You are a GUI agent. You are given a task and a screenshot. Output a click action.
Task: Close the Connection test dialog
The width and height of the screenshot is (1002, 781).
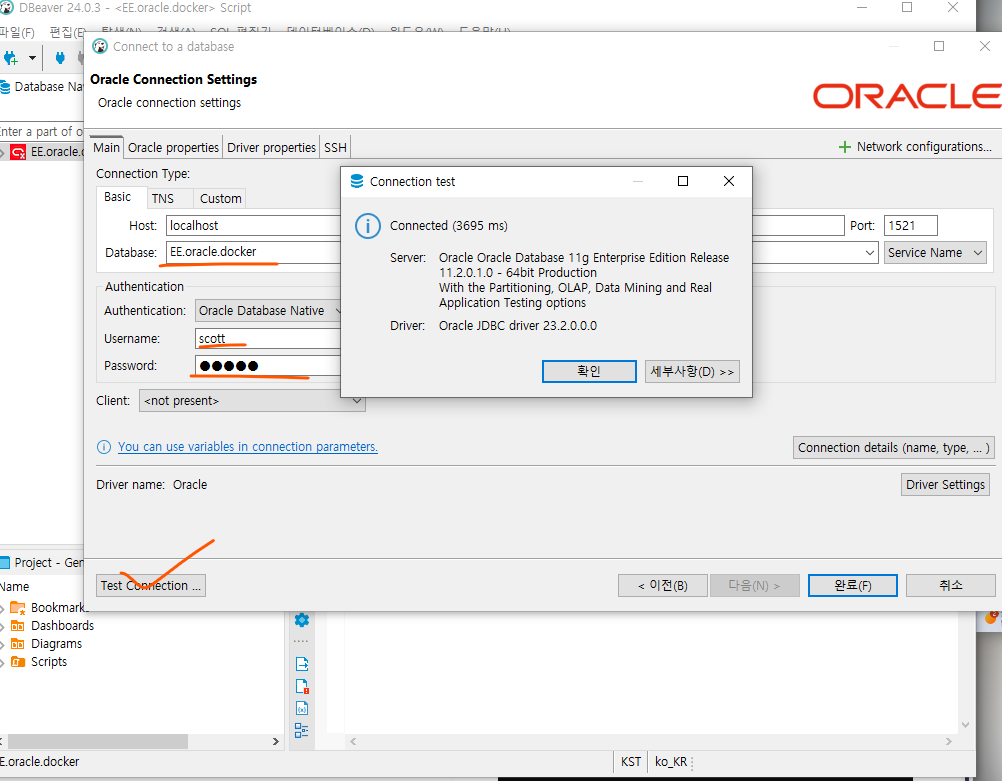[x=728, y=182]
